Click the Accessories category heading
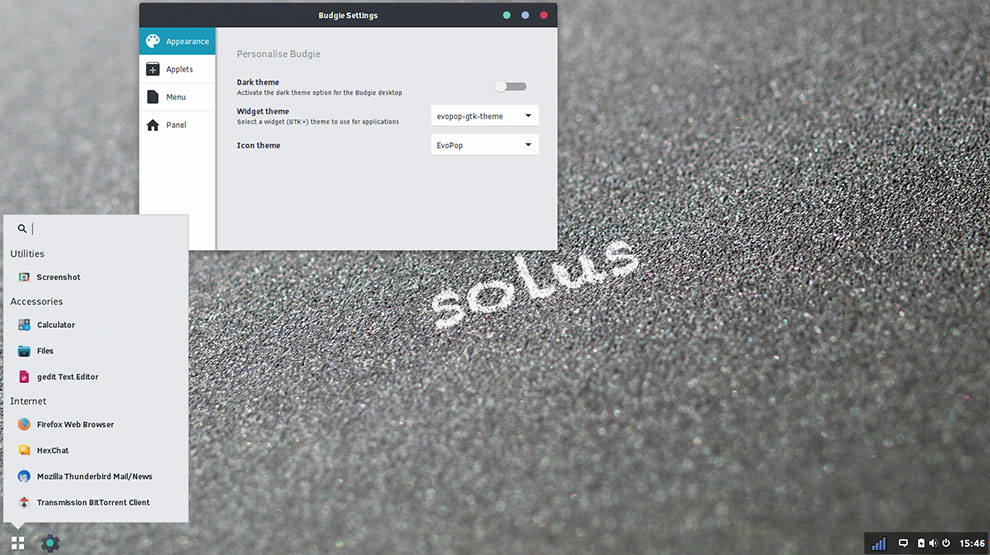Viewport: 990px width, 555px height. click(37, 301)
